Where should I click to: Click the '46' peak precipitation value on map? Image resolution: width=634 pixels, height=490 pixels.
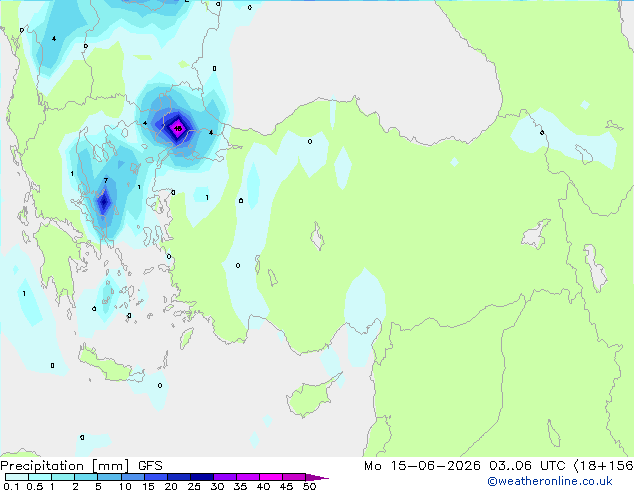pos(178,129)
